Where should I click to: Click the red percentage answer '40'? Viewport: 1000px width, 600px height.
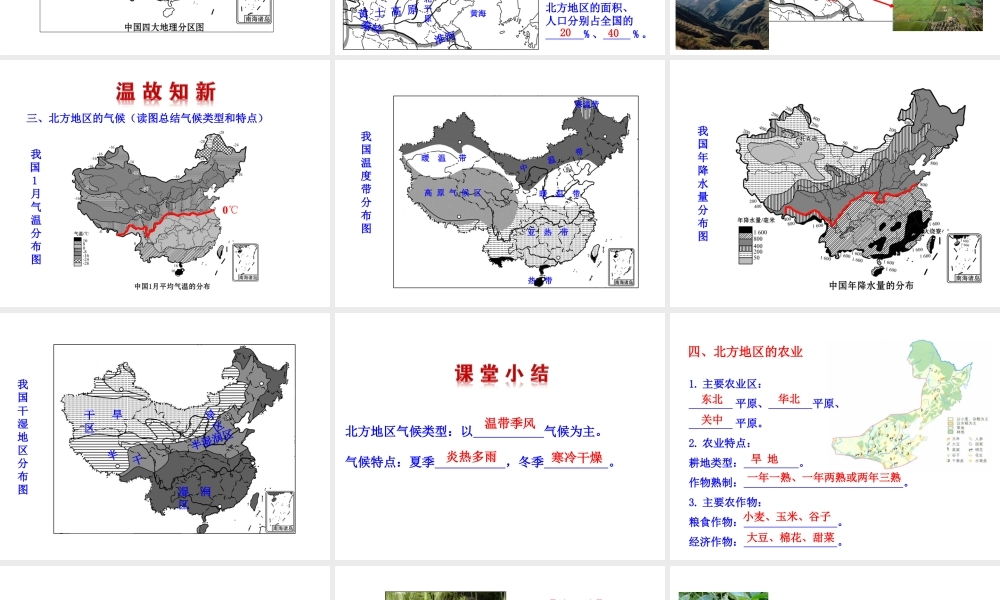[613, 33]
